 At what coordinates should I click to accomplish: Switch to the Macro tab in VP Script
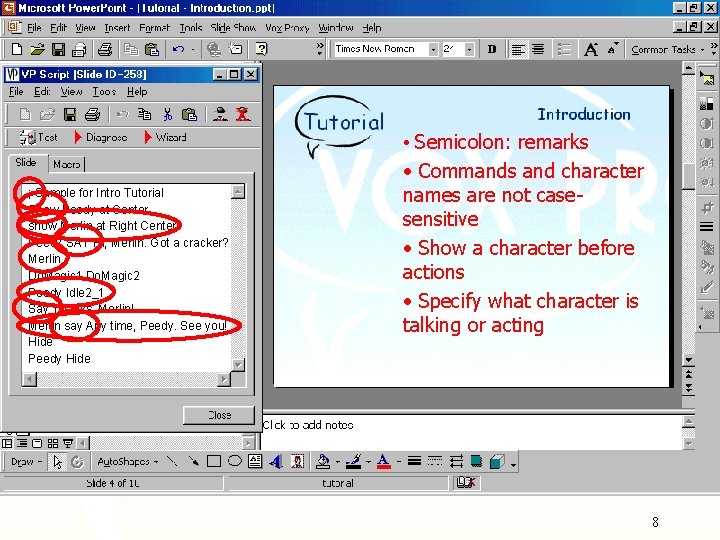click(67, 164)
